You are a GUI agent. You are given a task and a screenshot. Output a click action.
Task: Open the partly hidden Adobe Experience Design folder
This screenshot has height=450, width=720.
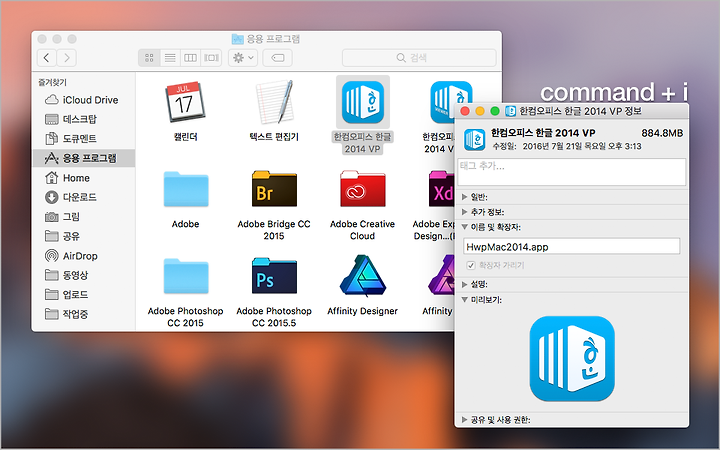pyautogui.click(x=441, y=189)
